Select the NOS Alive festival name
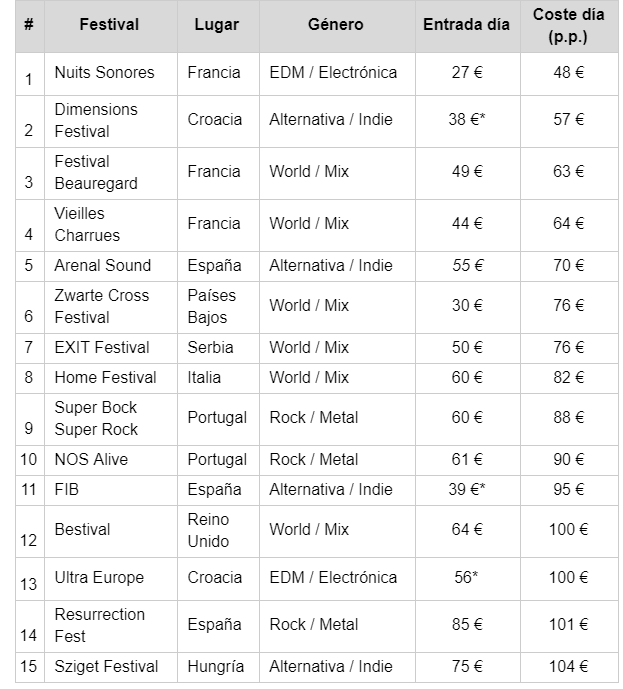 tap(91, 460)
